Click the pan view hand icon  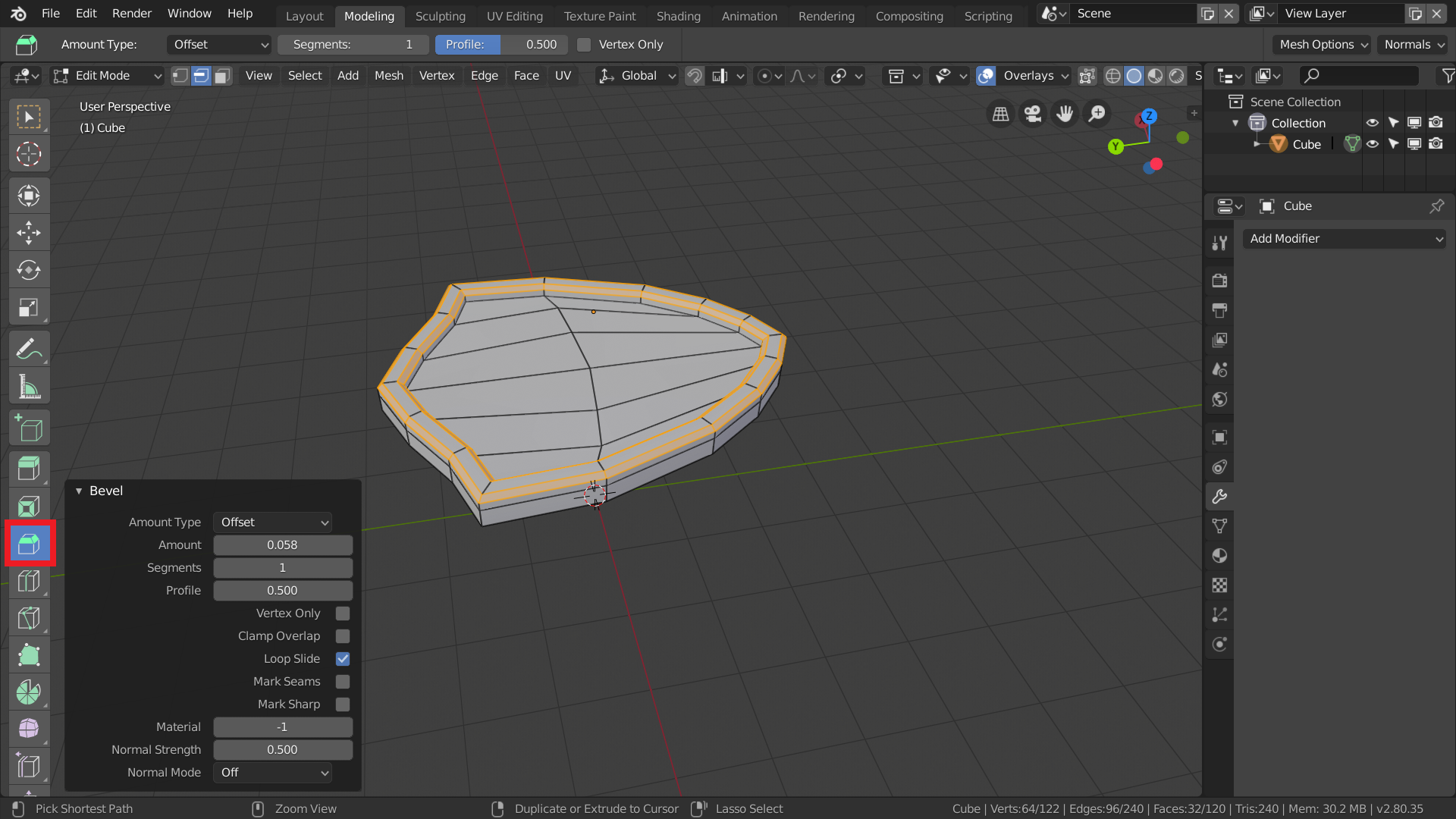point(1065,114)
